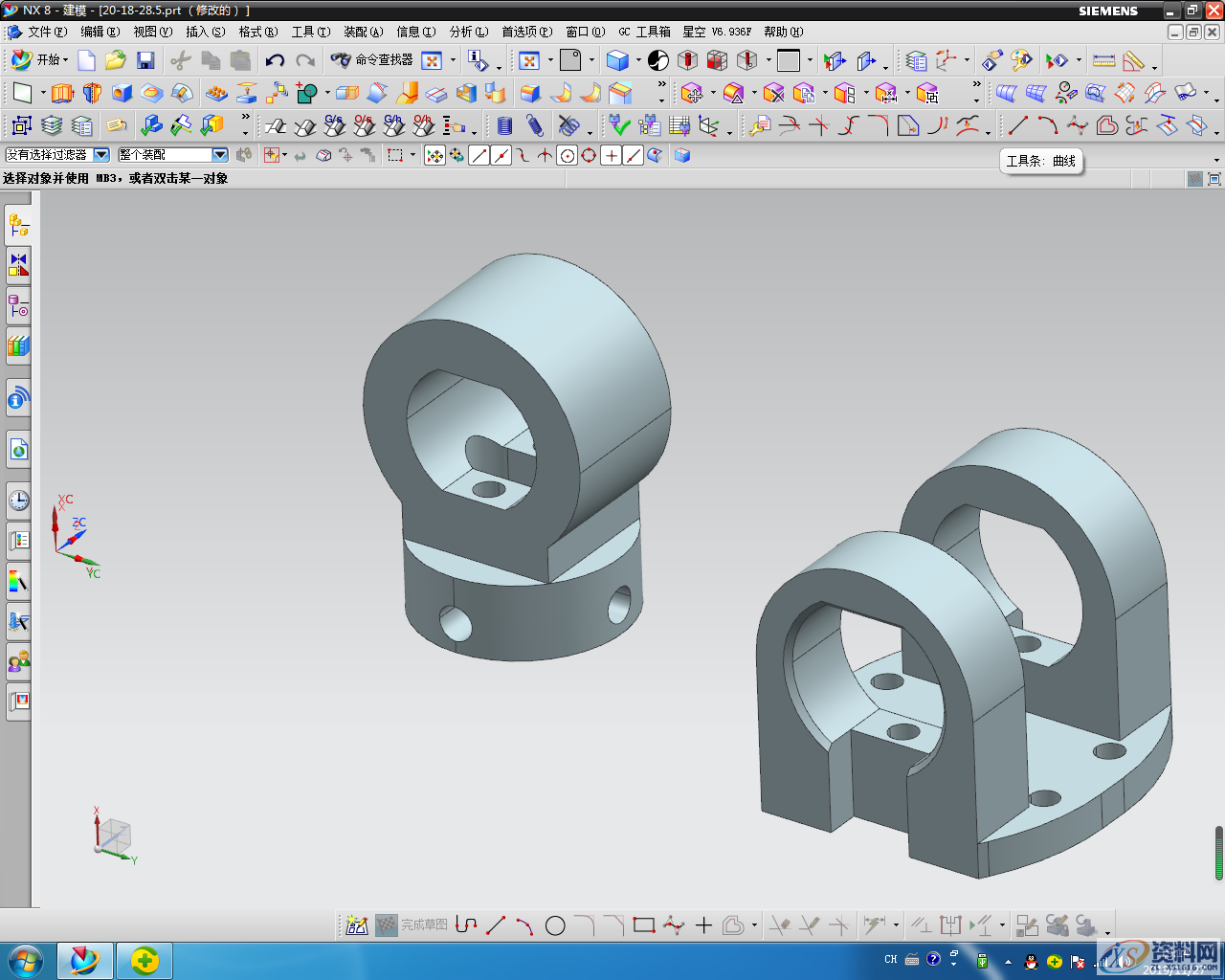1225x980 pixels.
Task: Click the Windows Start orb button
Action: pyautogui.click(x=26, y=960)
